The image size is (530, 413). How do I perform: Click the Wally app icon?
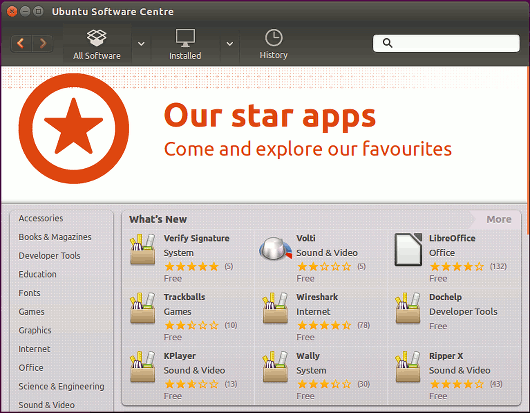(x=275, y=367)
